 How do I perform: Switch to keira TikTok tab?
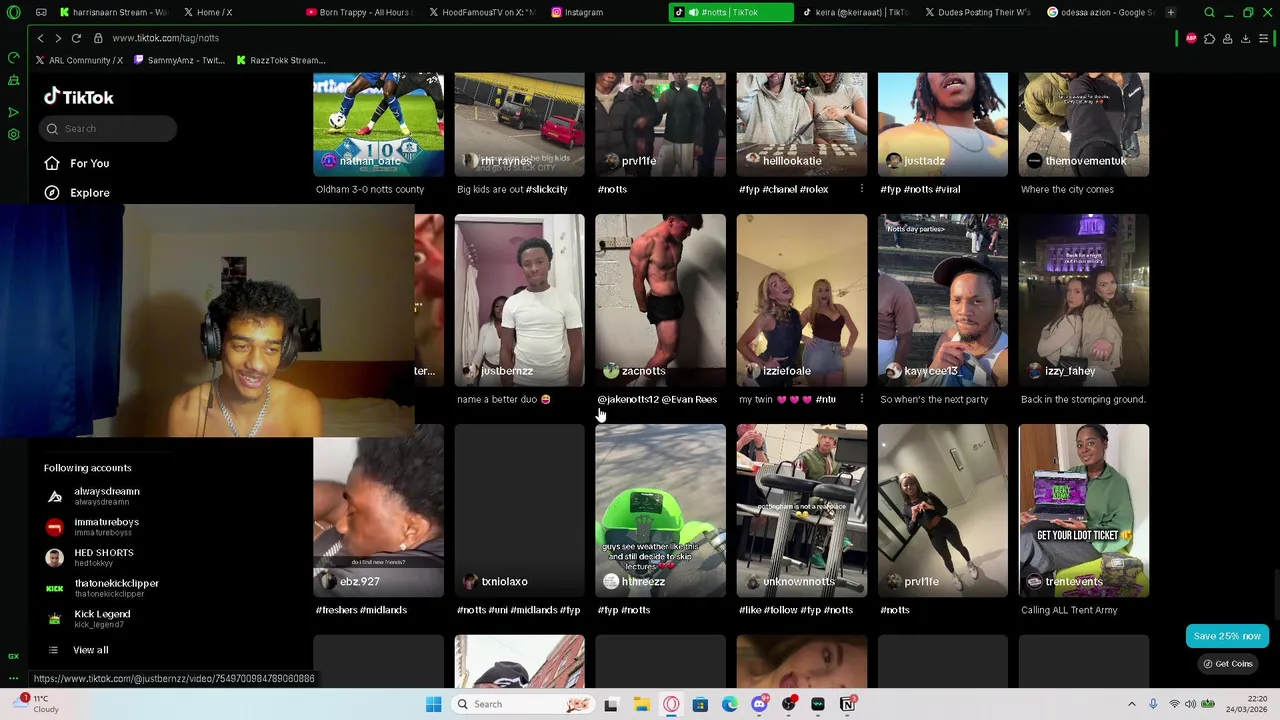(855, 12)
